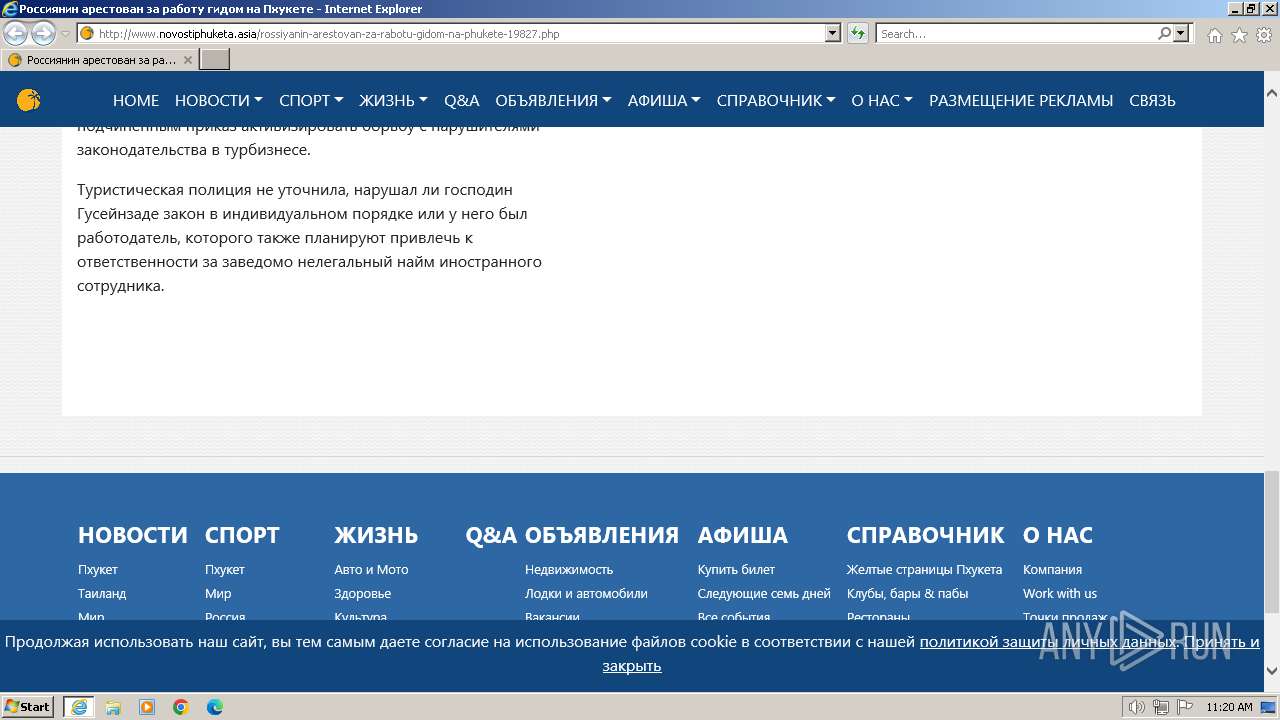This screenshot has width=1280, height=720.
Task: Click the browser Forward arrow button
Action: [x=43, y=33]
